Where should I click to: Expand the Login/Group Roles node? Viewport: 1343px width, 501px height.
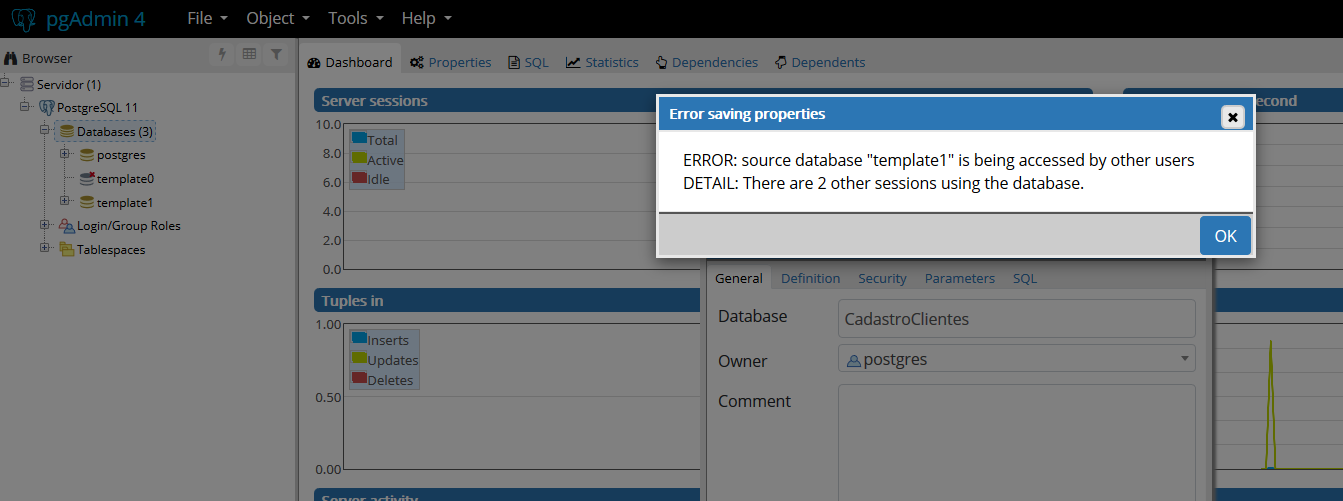point(45,225)
